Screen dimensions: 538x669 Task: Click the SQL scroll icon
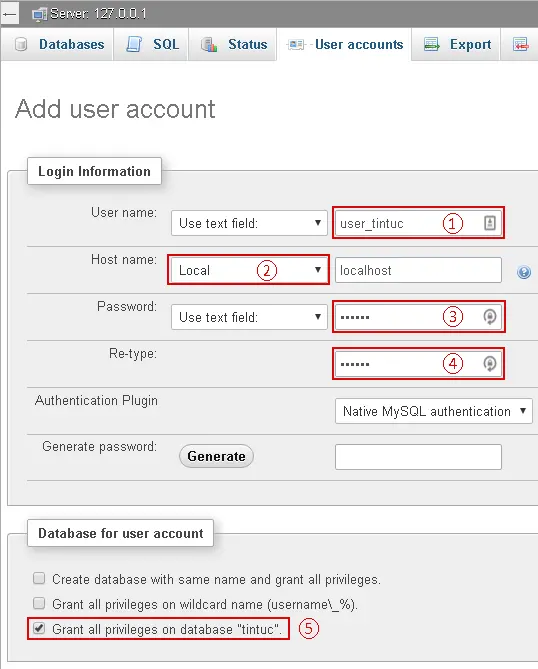tap(134, 44)
